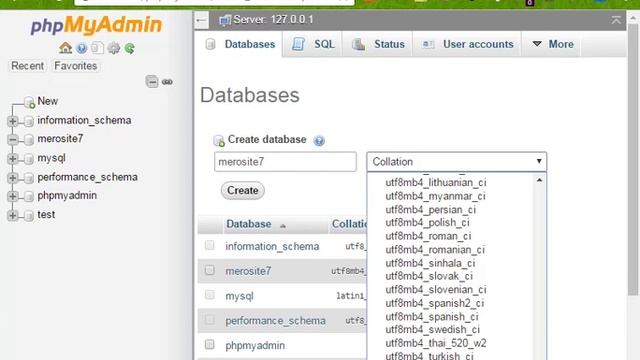Collapse all navigation items with minus icon

click(152, 82)
